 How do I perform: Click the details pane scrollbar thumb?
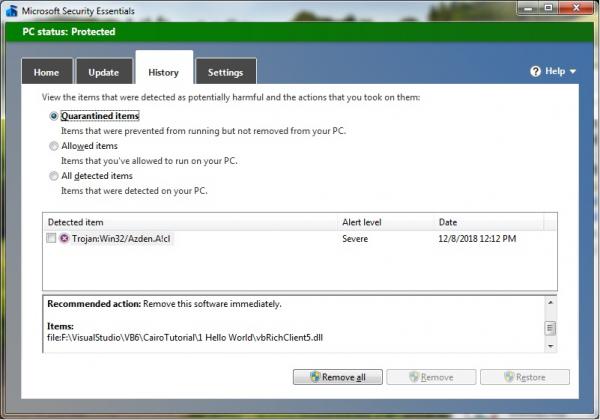click(x=550, y=328)
